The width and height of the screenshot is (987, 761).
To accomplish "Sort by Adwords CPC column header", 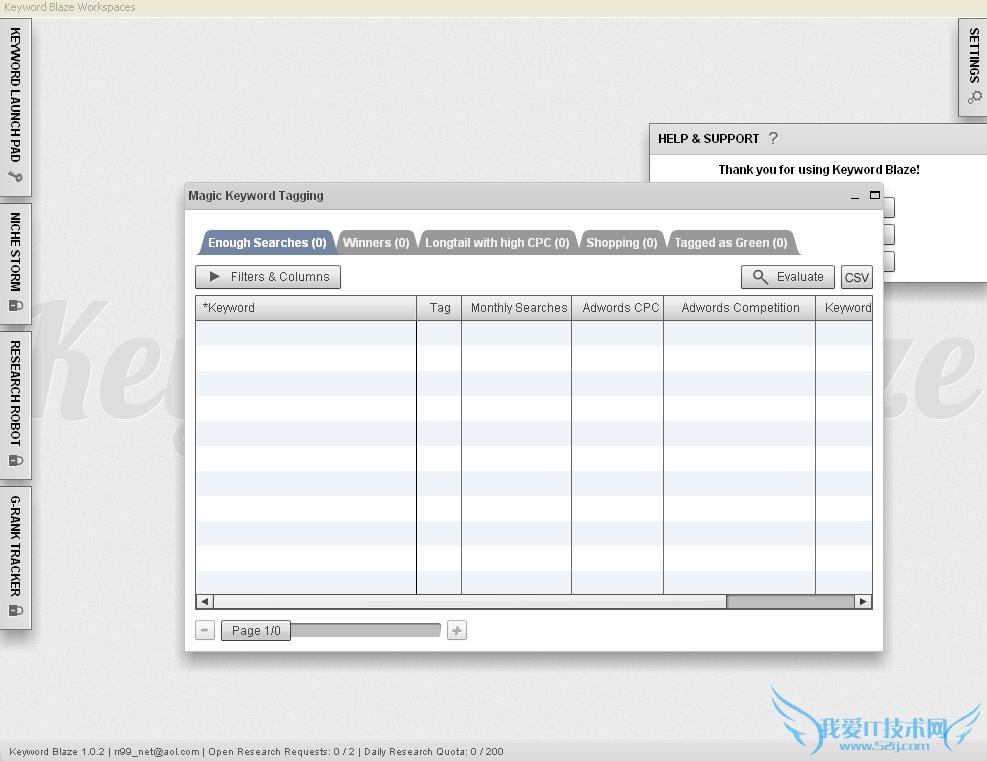I will pos(618,308).
